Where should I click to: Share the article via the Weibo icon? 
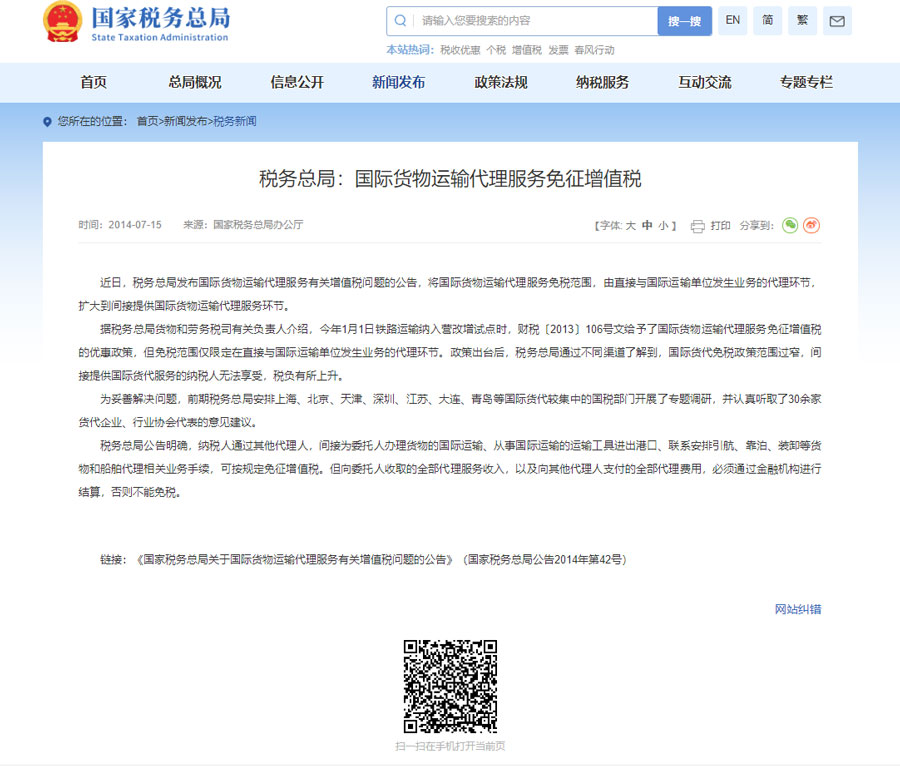pyautogui.click(x=811, y=226)
